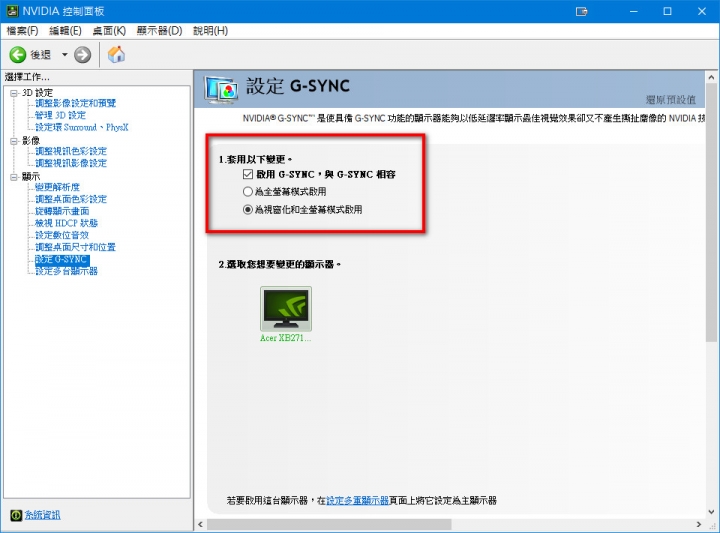The width and height of the screenshot is (720, 533).
Task: Open the 桌面(K) menu
Action: click(x=109, y=31)
